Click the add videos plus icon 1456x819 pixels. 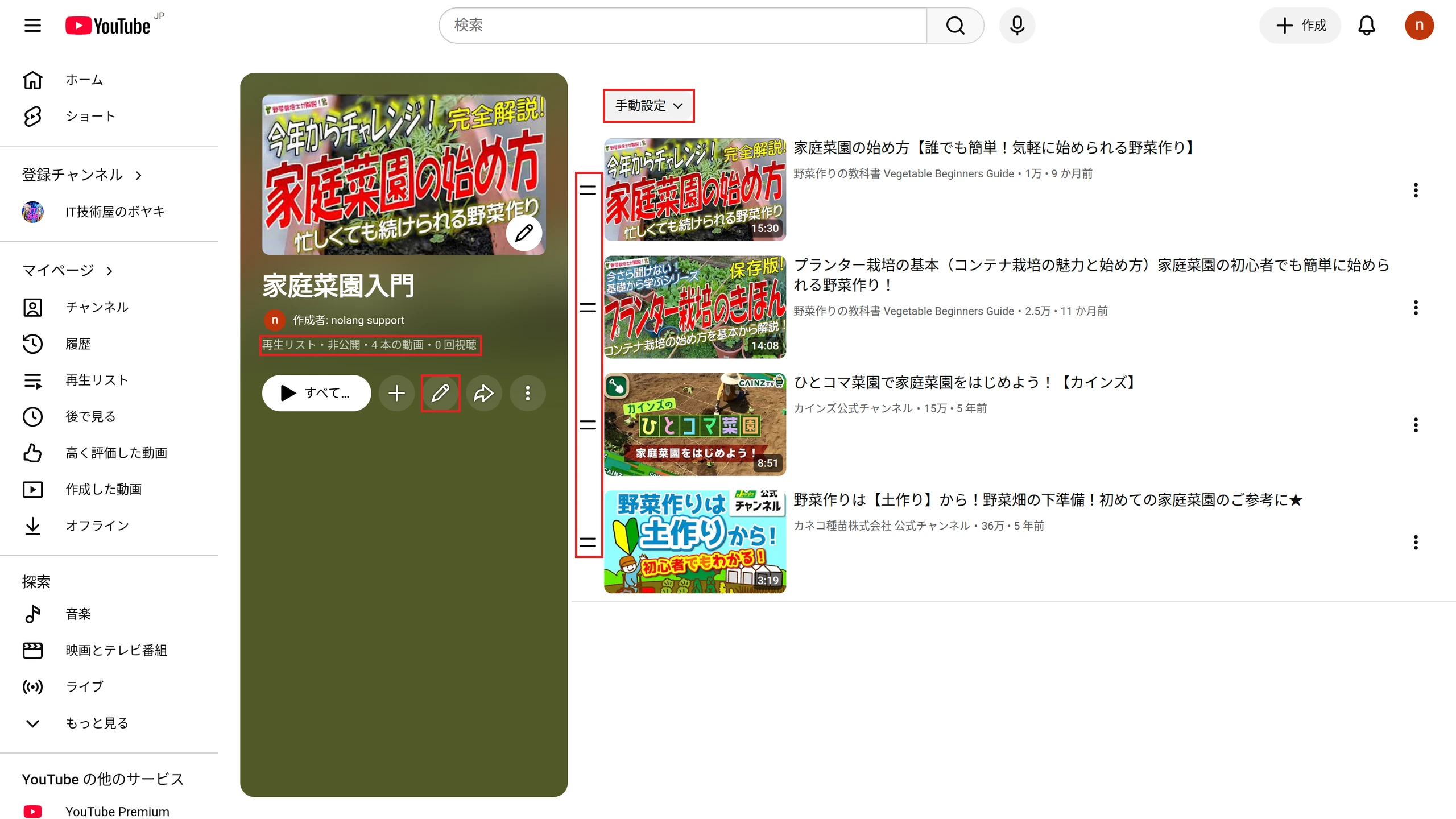coord(396,393)
